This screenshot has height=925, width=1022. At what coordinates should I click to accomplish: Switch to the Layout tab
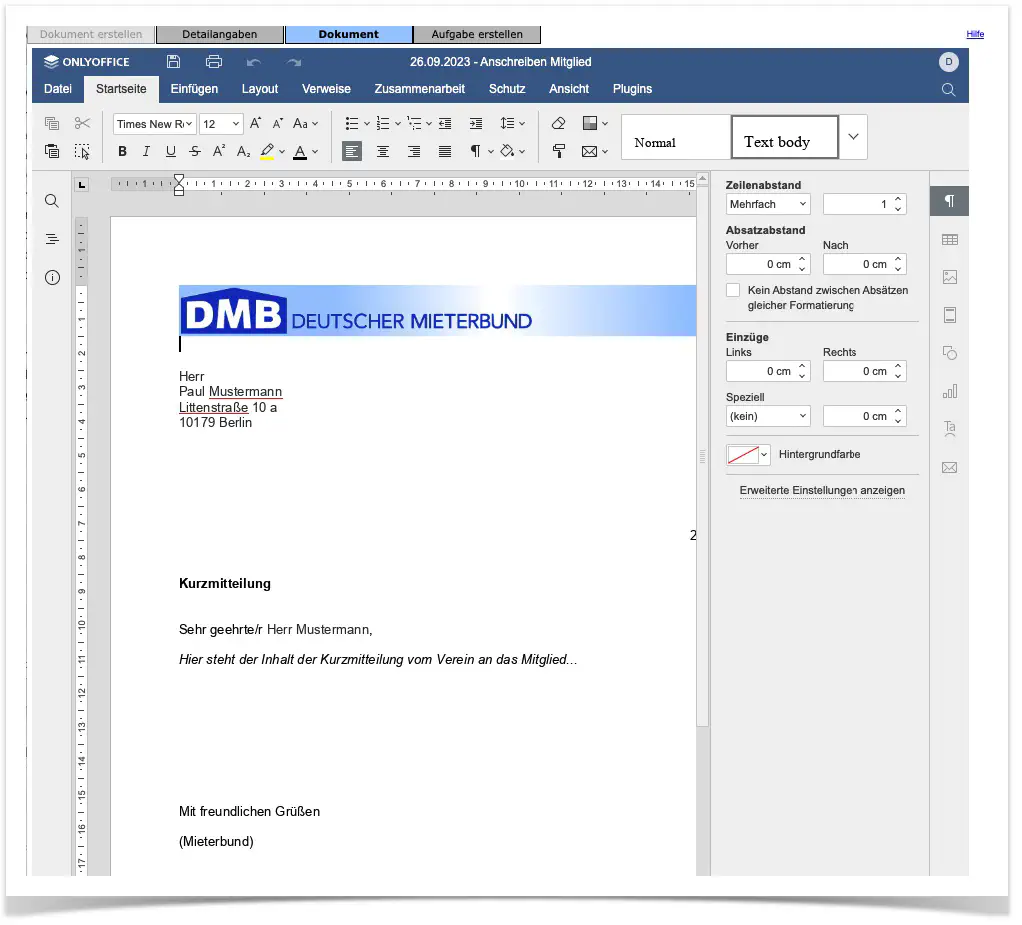click(260, 89)
